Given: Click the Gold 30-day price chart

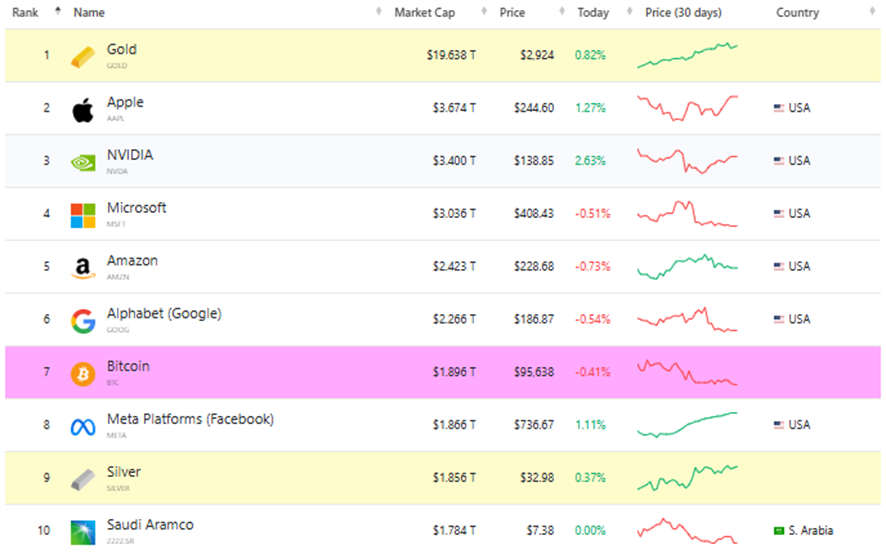Looking at the screenshot, I should tap(687, 55).
